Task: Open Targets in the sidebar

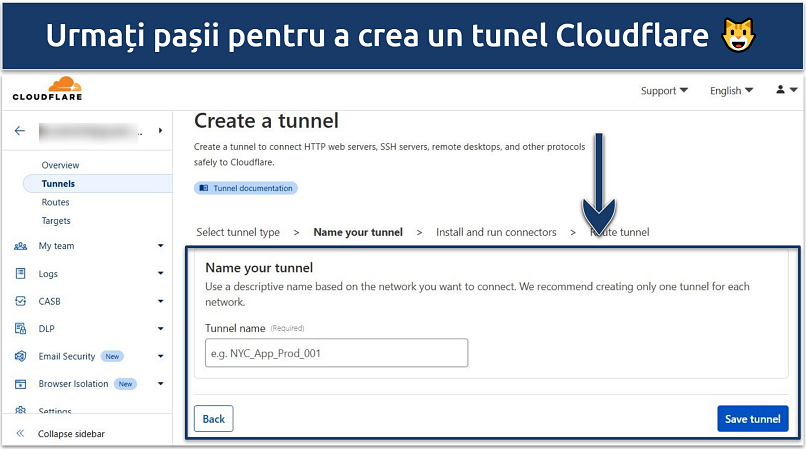Action: tap(56, 221)
